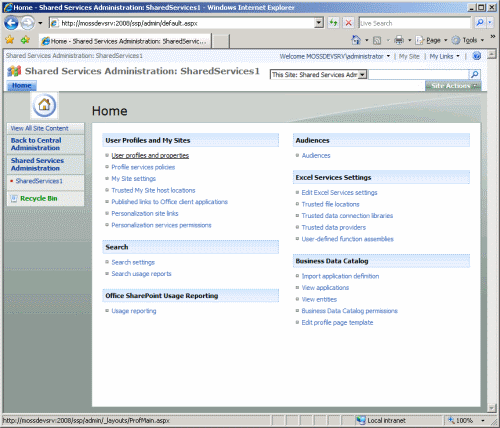Click the Shared Services site logo icon

14,71
